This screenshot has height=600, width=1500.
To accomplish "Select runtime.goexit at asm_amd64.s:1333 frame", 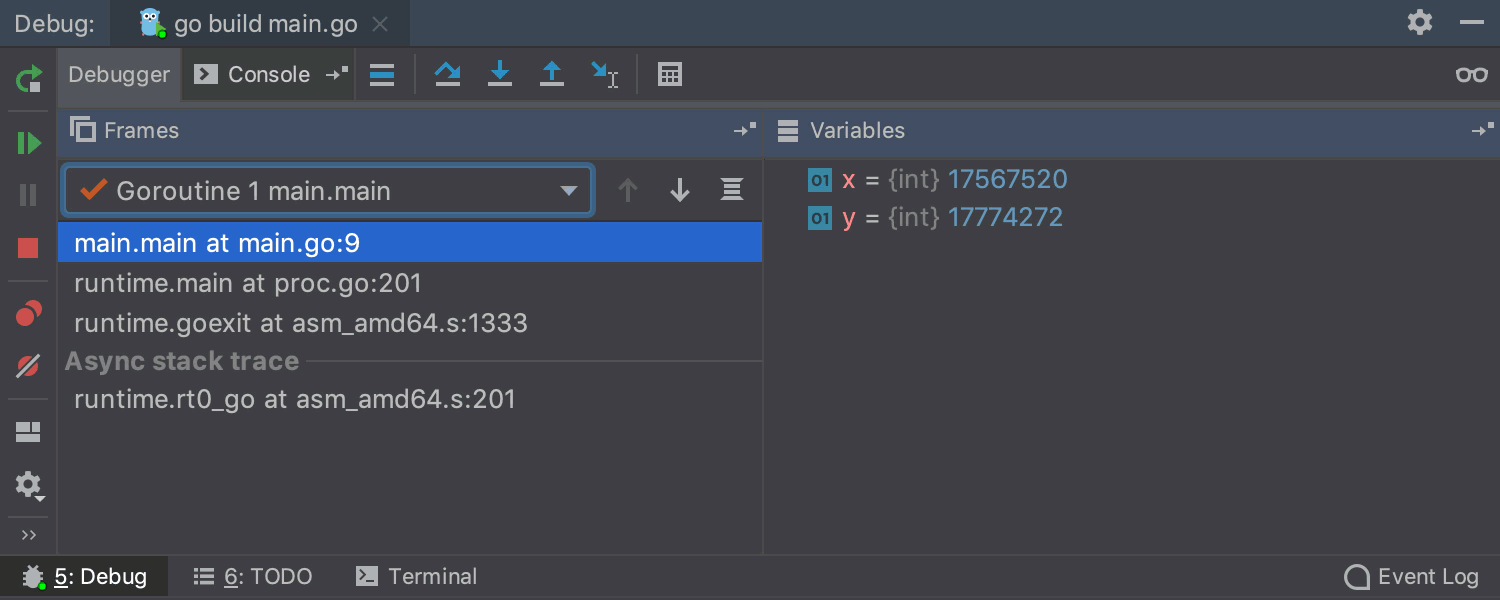I will point(300,323).
